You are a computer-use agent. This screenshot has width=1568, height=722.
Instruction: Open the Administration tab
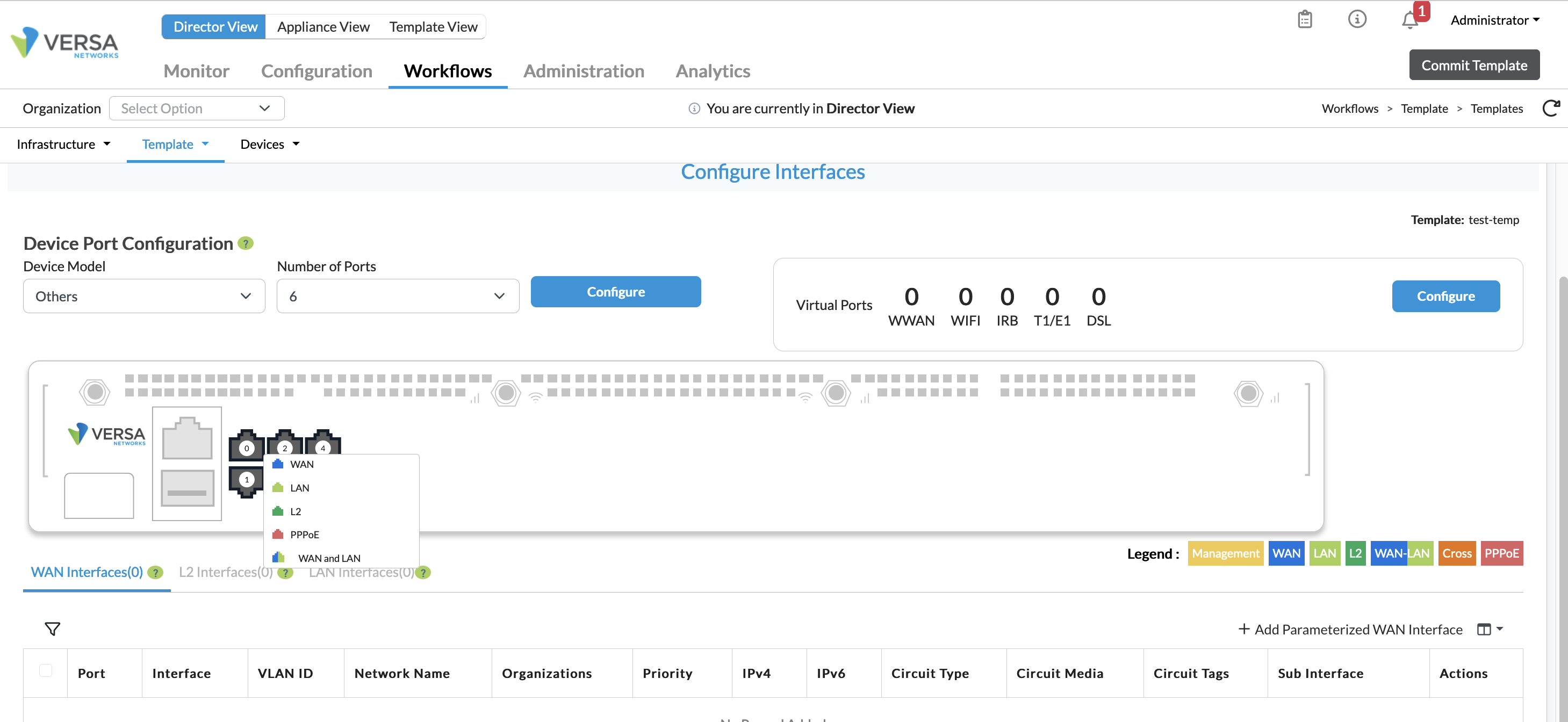(x=584, y=70)
